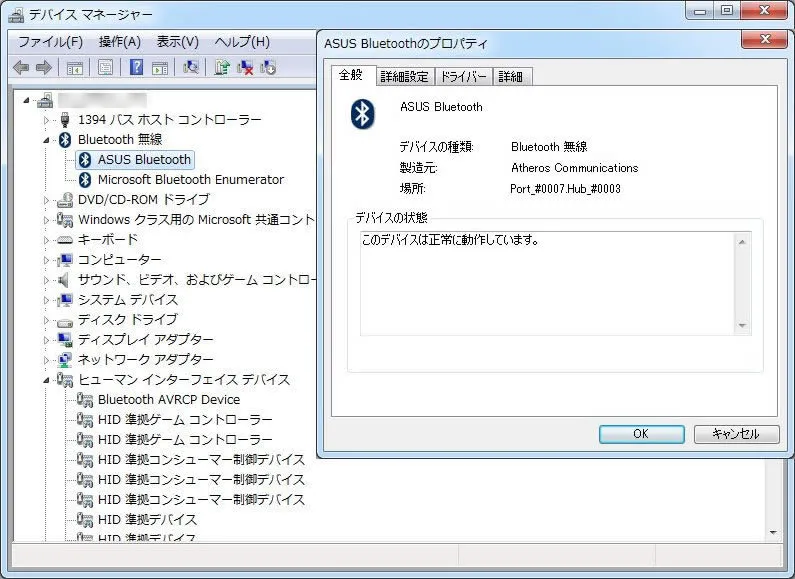Image resolution: width=795 pixels, height=579 pixels.
Task: Click the コンピューター category icon
Action: click(x=65, y=260)
